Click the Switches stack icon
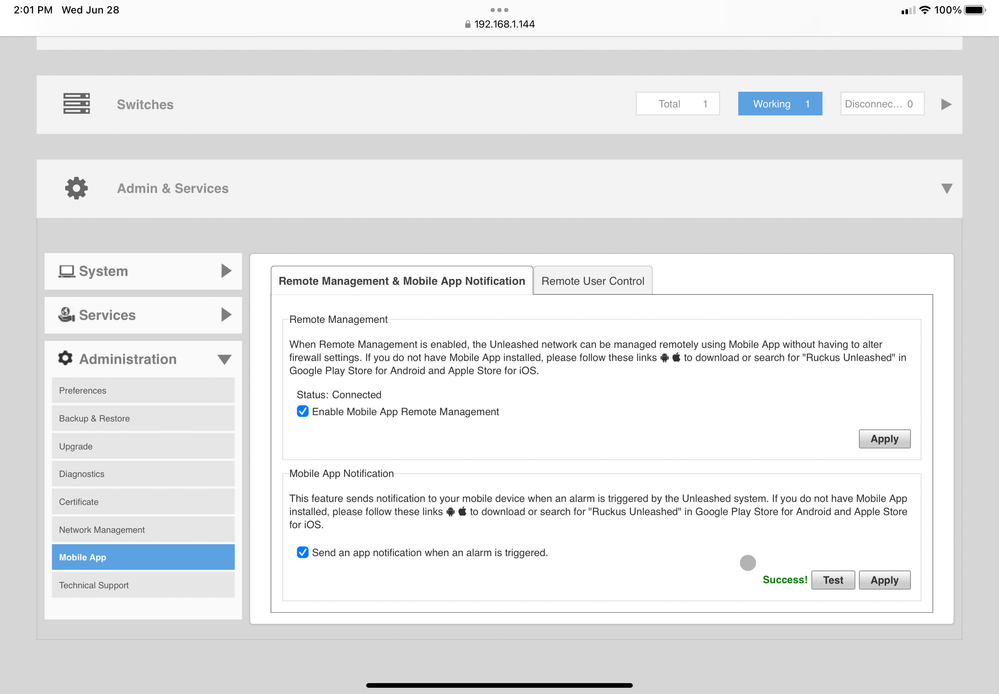 pos(76,104)
